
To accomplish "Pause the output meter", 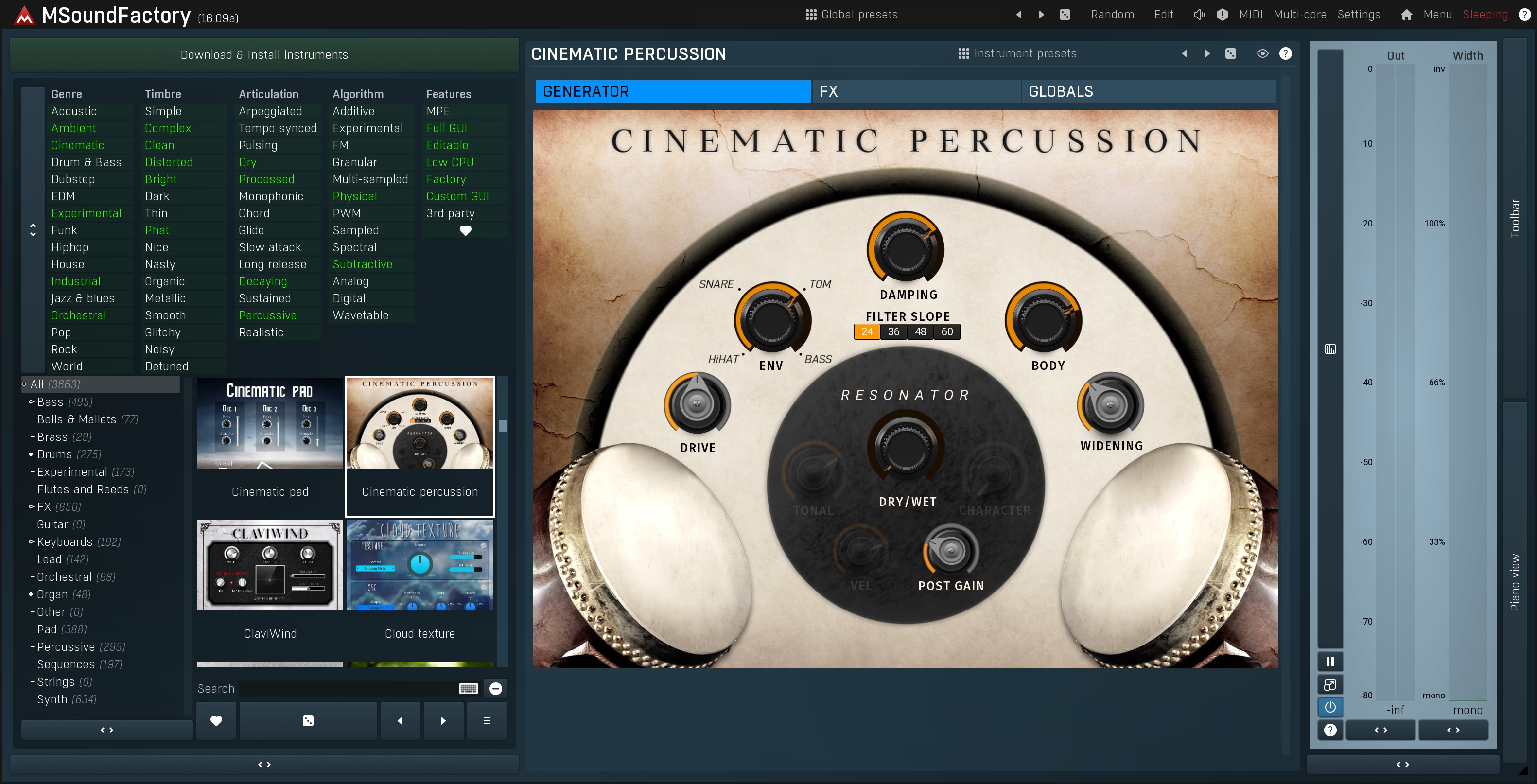I will 1330,661.
